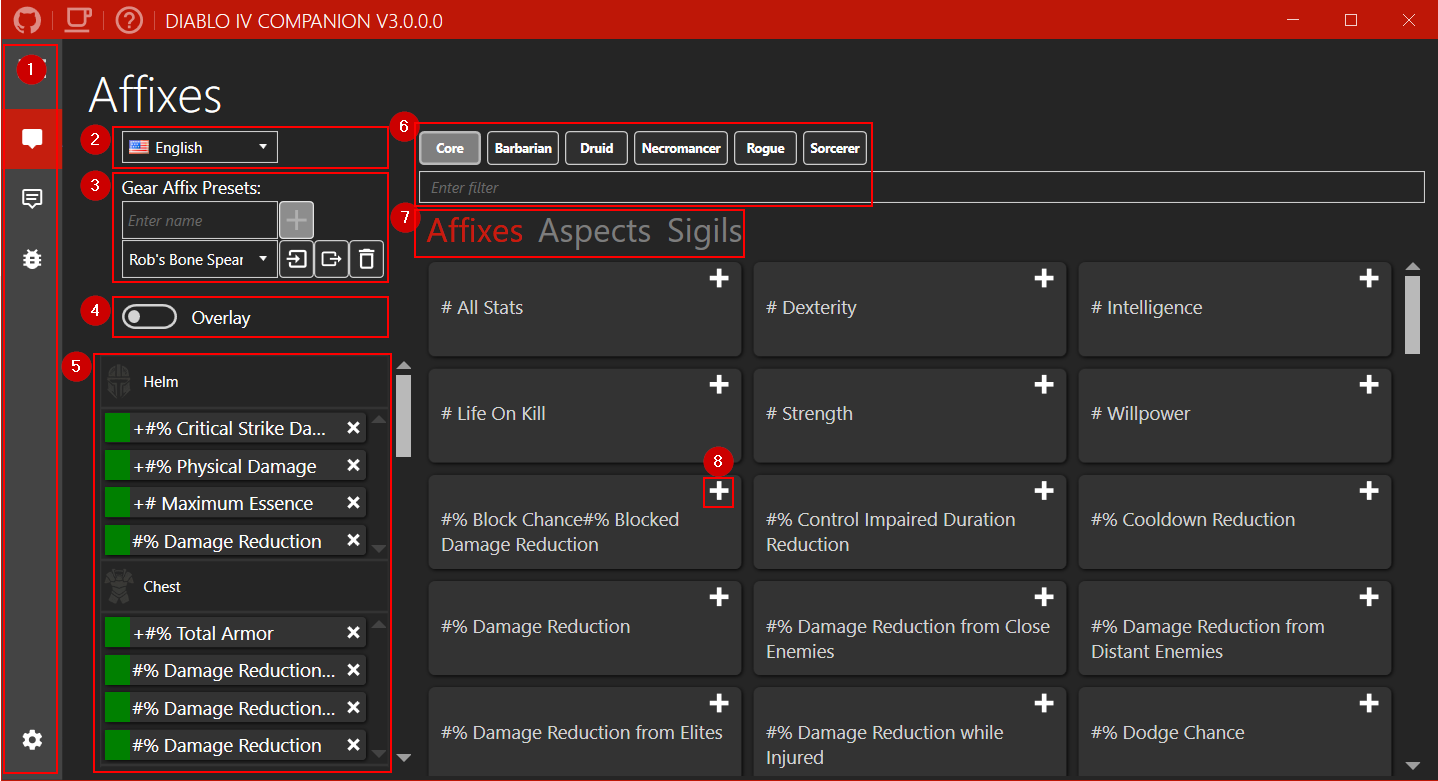Add the # Intelligence affix
The image size is (1438, 781).
click(1369, 279)
